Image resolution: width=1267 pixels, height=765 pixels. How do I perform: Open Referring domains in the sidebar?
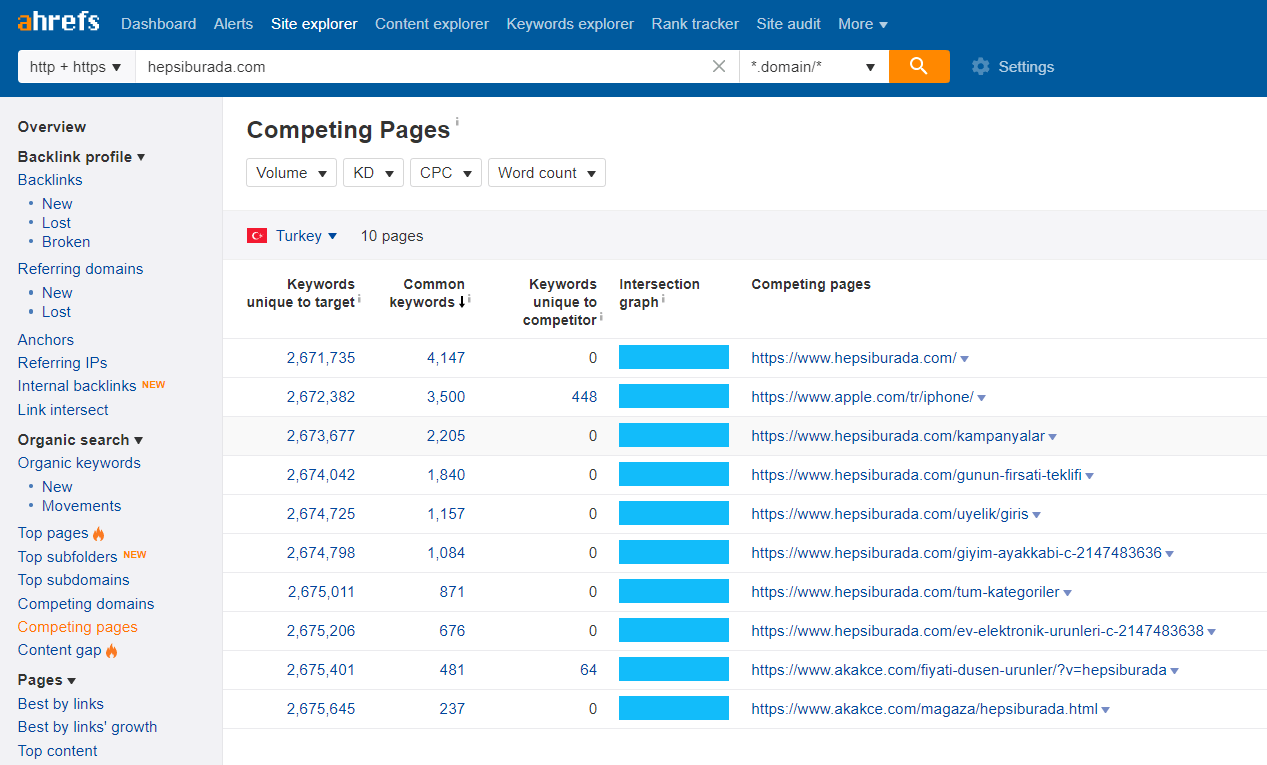pos(80,269)
